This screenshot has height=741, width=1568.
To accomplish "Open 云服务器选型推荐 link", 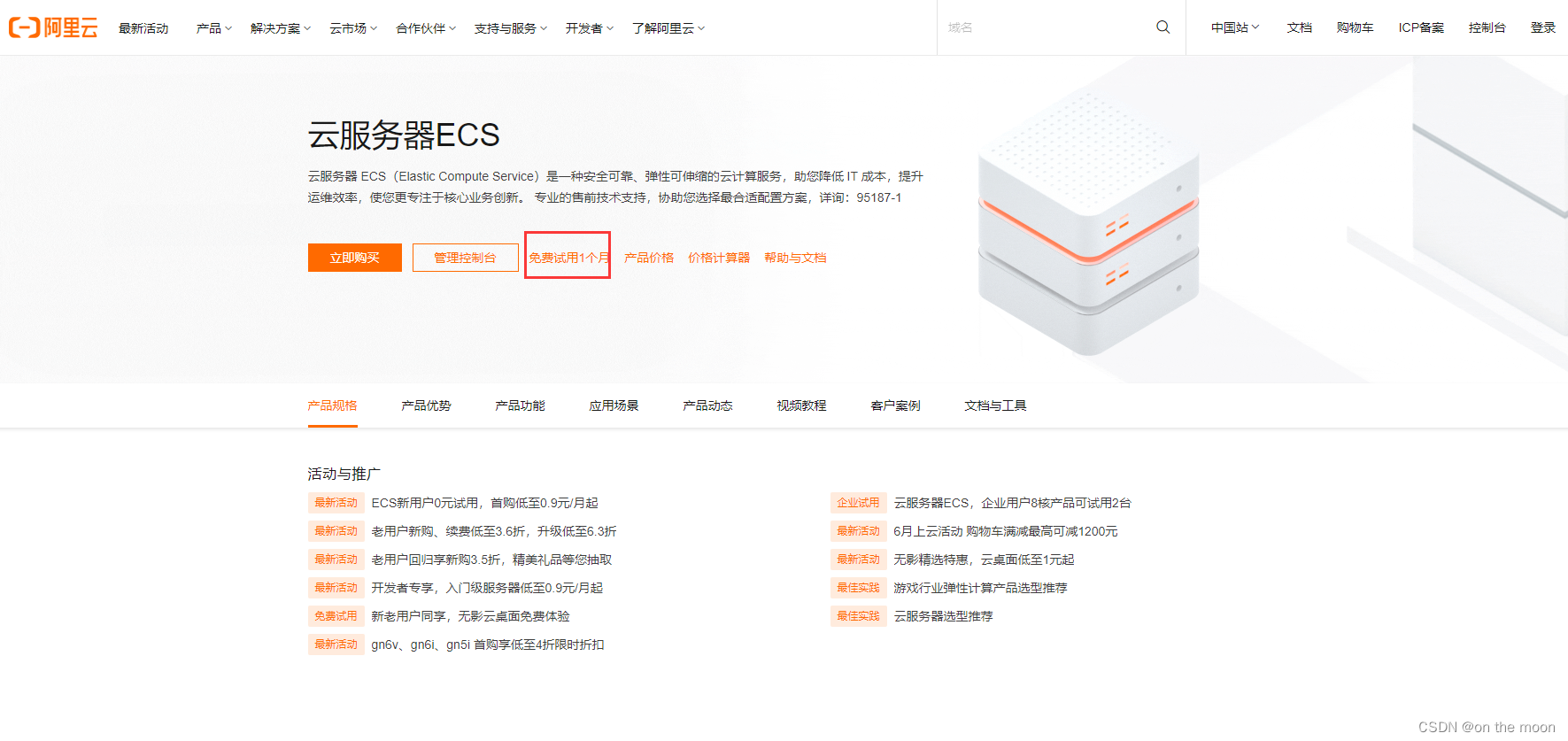I will pos(943,616).
